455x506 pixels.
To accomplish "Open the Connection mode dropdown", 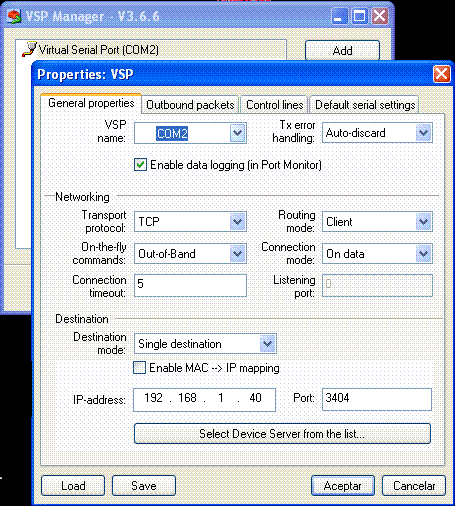I will point(424,253).
